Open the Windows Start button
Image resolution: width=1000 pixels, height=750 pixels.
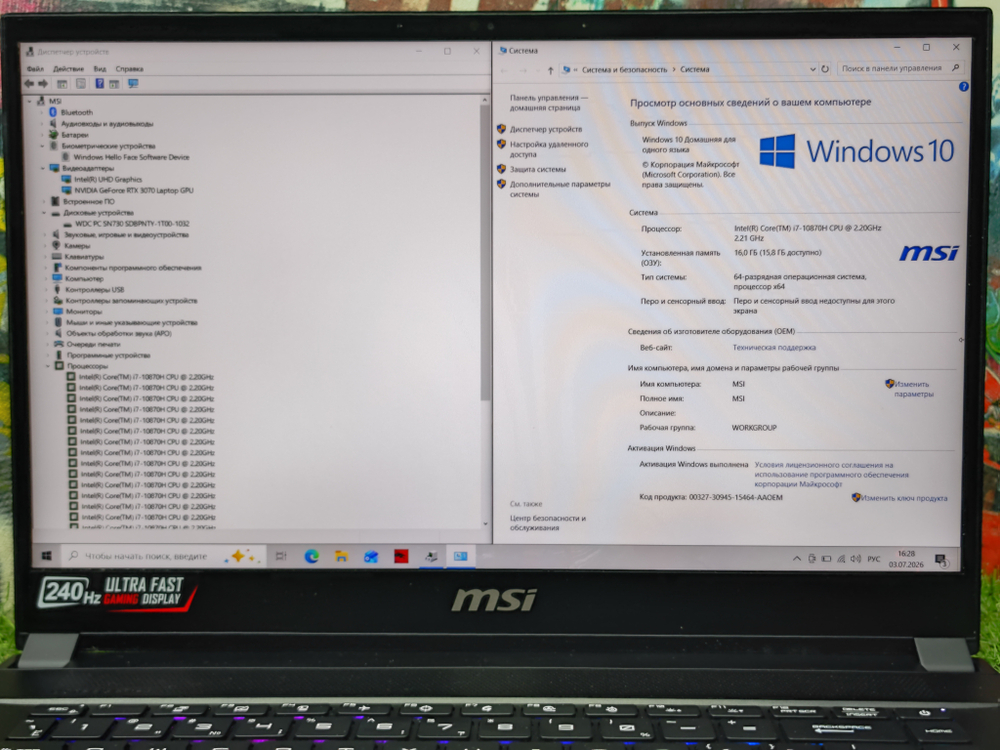point(46,556)
